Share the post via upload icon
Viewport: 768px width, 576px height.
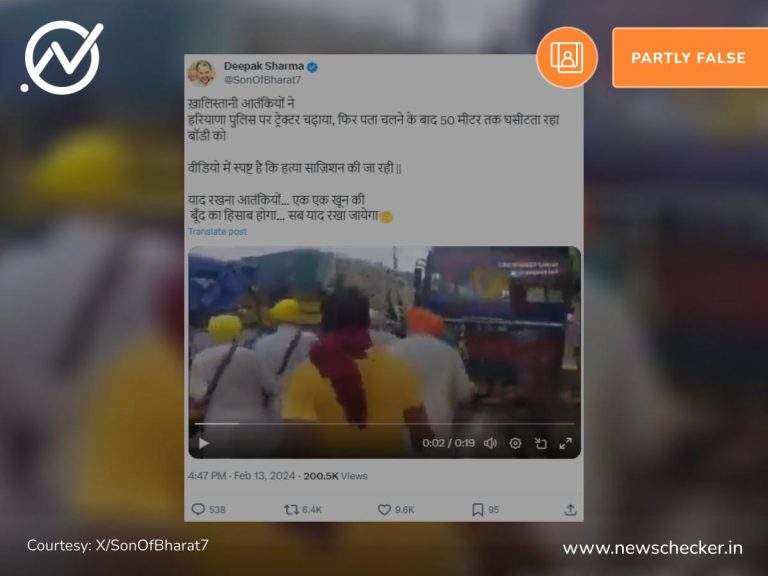pyautogui.click(x=570, y=510)
